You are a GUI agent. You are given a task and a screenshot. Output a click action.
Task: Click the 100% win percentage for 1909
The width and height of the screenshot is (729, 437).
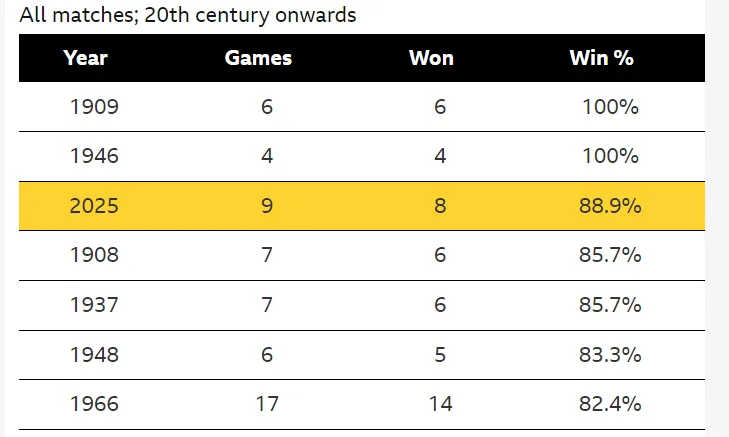click(x=610, y=107)
